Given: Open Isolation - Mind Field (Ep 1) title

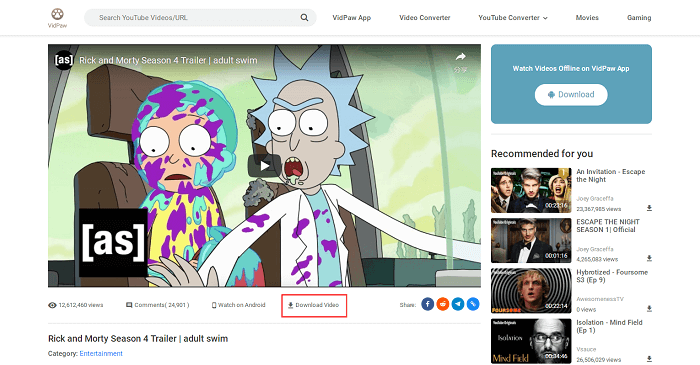Looking at the screenshot, I should (x=609, y=326).
